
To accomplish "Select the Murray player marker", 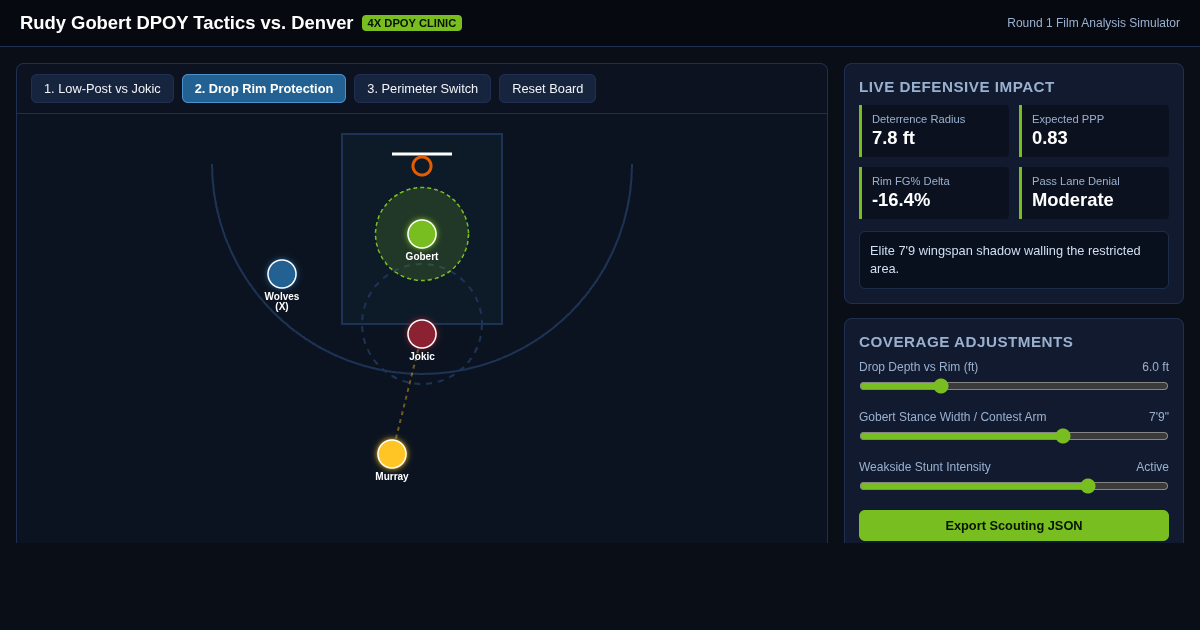I will [x=392, y=454].
